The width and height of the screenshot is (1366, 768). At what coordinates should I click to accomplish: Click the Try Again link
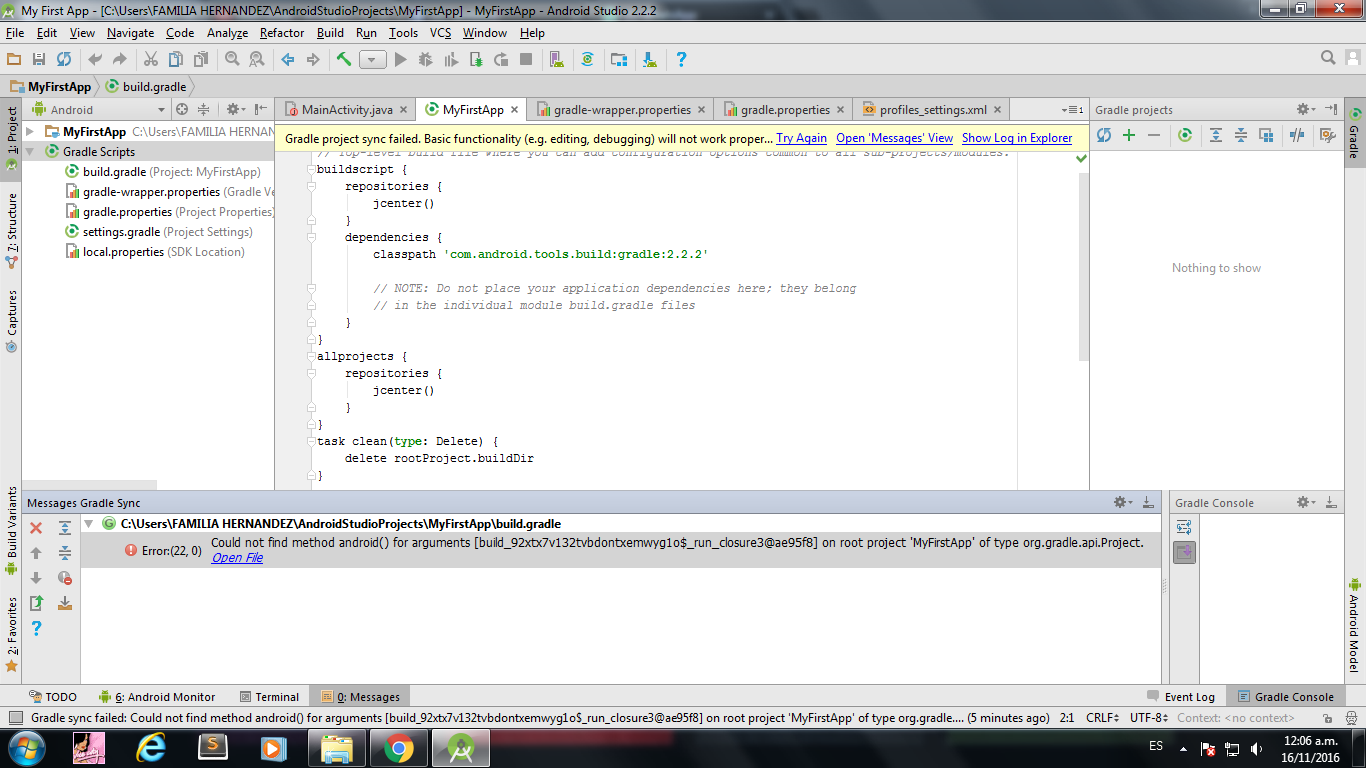(802, 138)
